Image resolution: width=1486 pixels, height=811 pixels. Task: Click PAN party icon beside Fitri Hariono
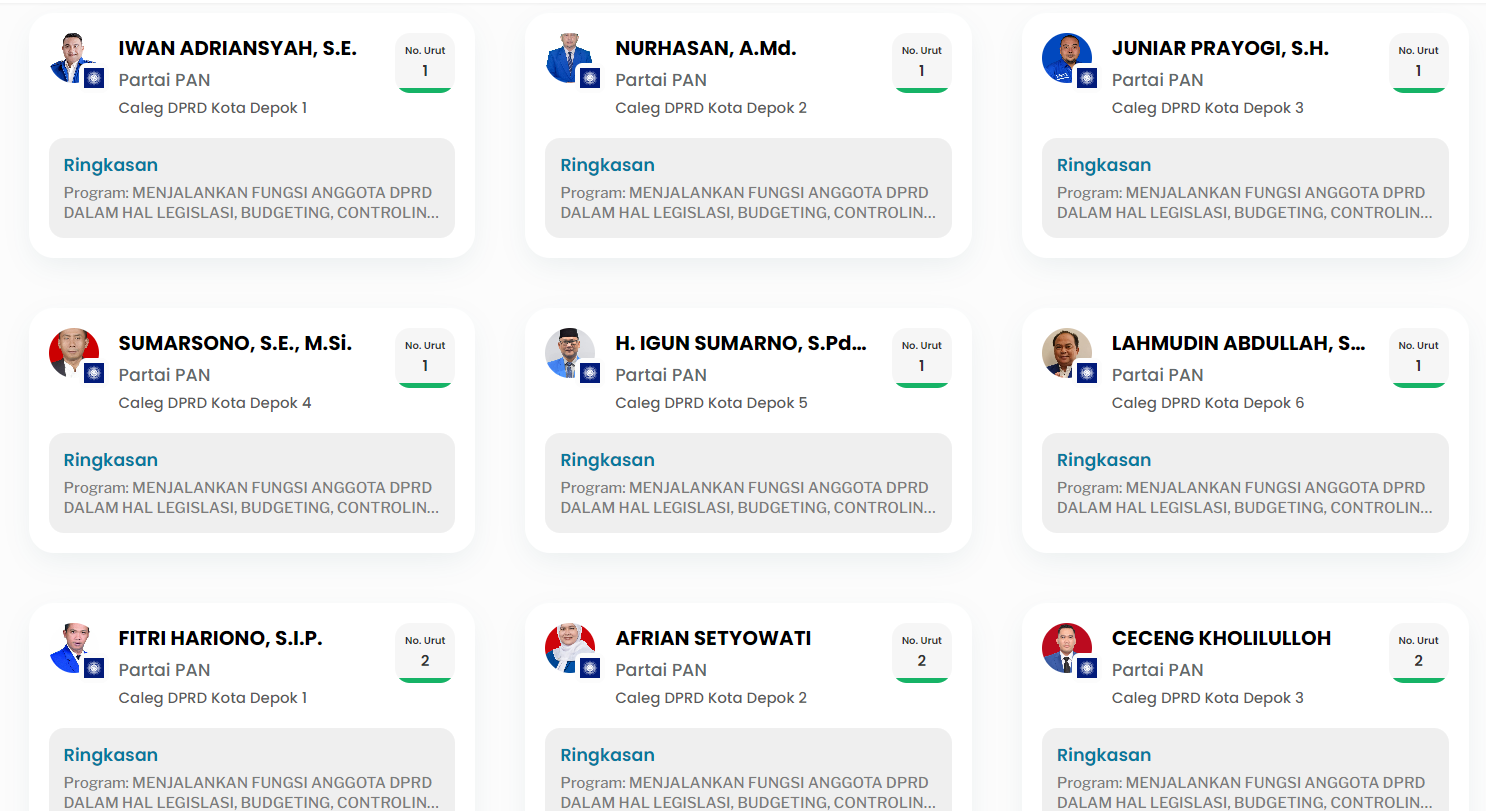[94, 668]
